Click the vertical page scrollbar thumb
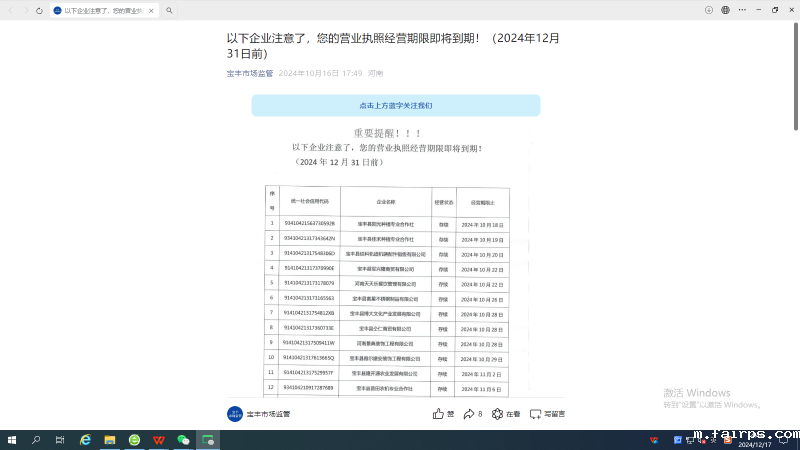 [795, 77]
